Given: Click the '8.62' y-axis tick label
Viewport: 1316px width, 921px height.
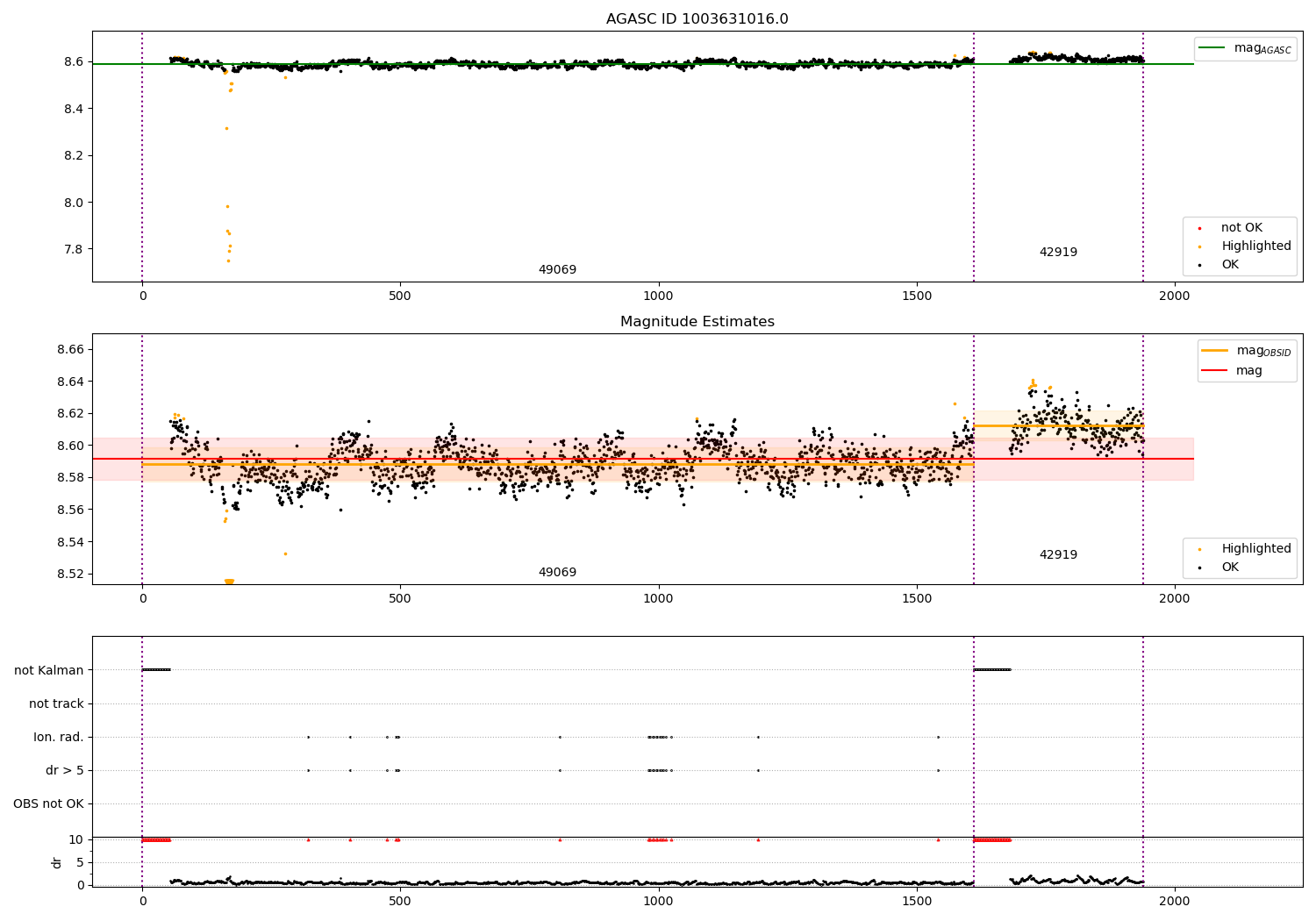Looking at the screenshot, I should click(x=70, y=414).
